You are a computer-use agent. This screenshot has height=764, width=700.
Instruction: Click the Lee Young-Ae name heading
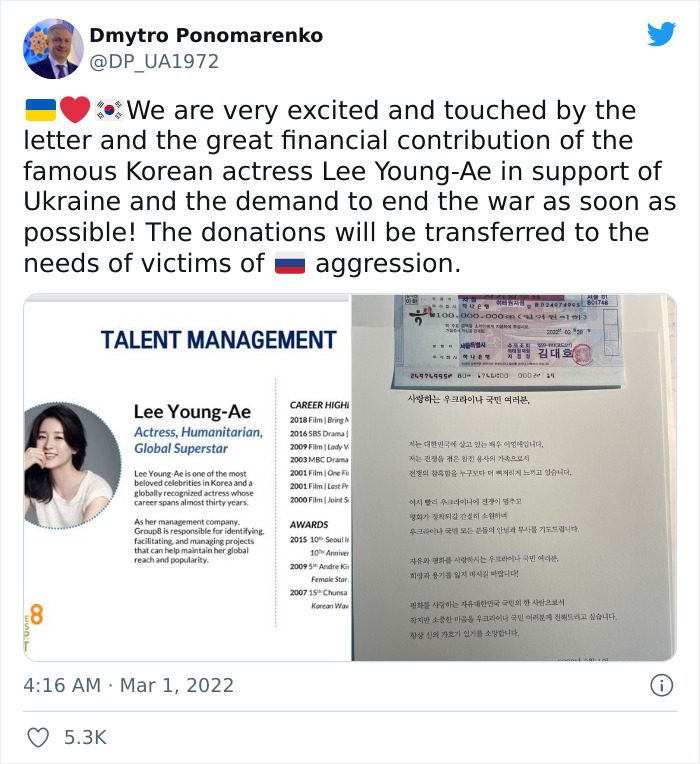point(192,412)
